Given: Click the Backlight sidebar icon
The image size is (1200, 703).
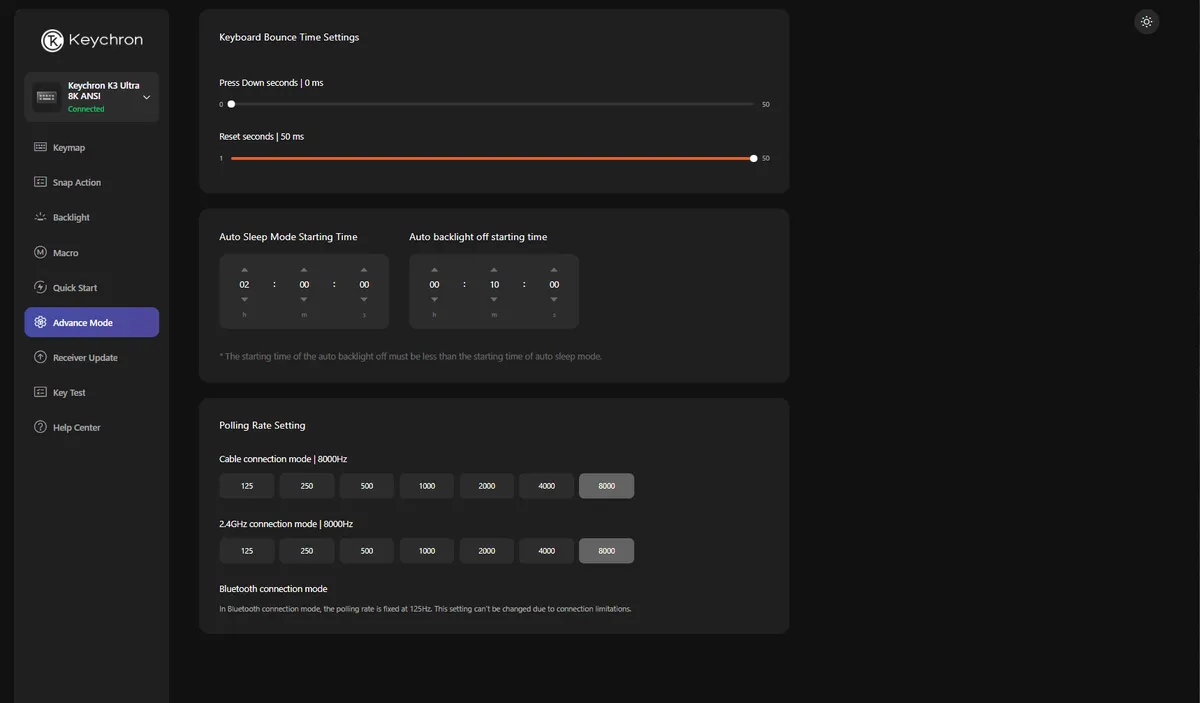Looking at the screenshot, I should click(40, 217).
